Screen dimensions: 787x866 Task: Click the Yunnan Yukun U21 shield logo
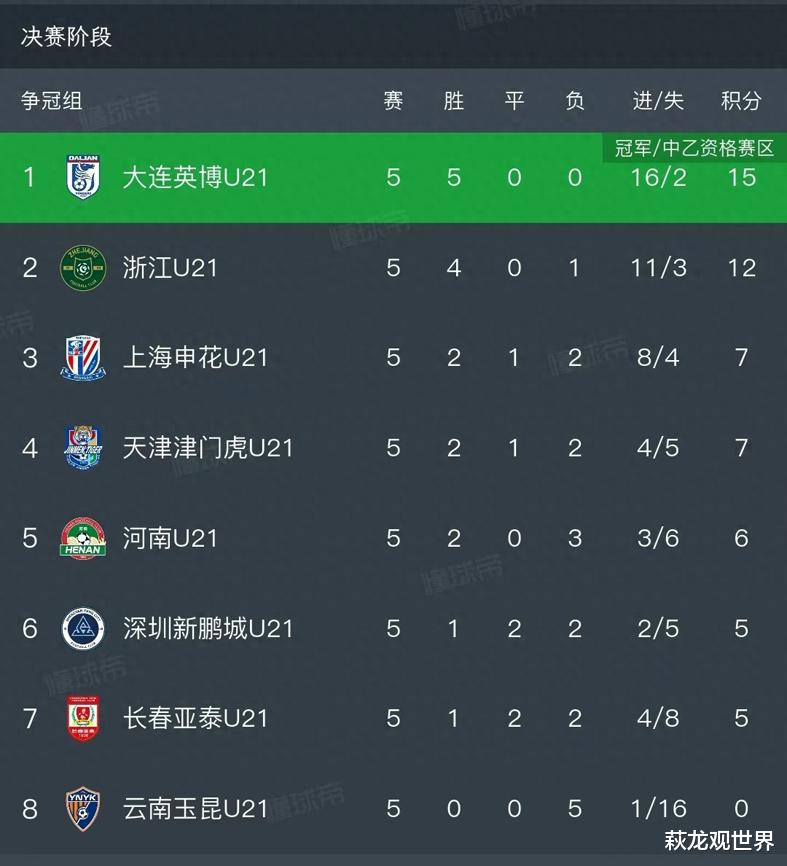pos(81,807)
